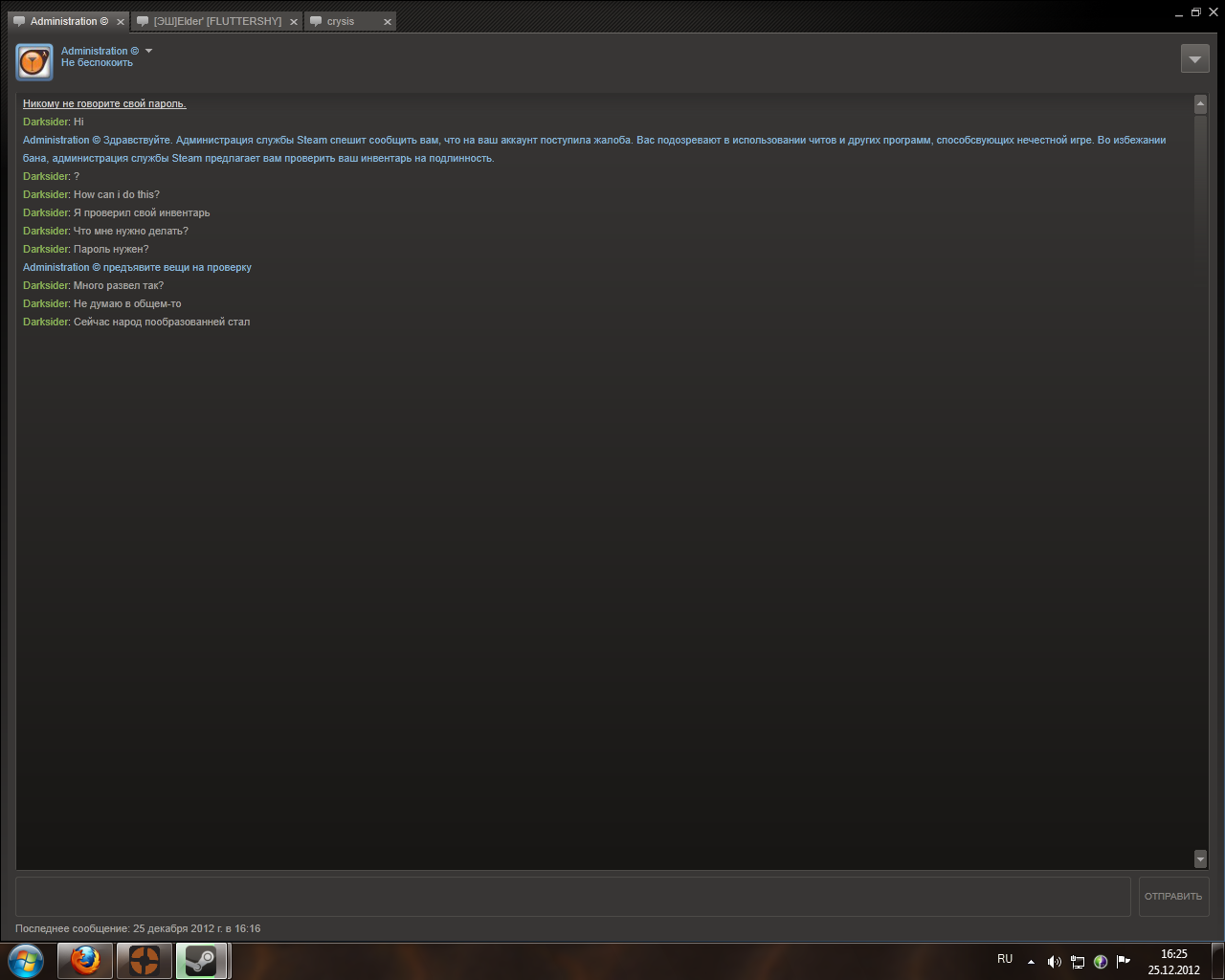Expand the small arrow next to Administration © name
The image size is (1225, 980).
(148, 51)
